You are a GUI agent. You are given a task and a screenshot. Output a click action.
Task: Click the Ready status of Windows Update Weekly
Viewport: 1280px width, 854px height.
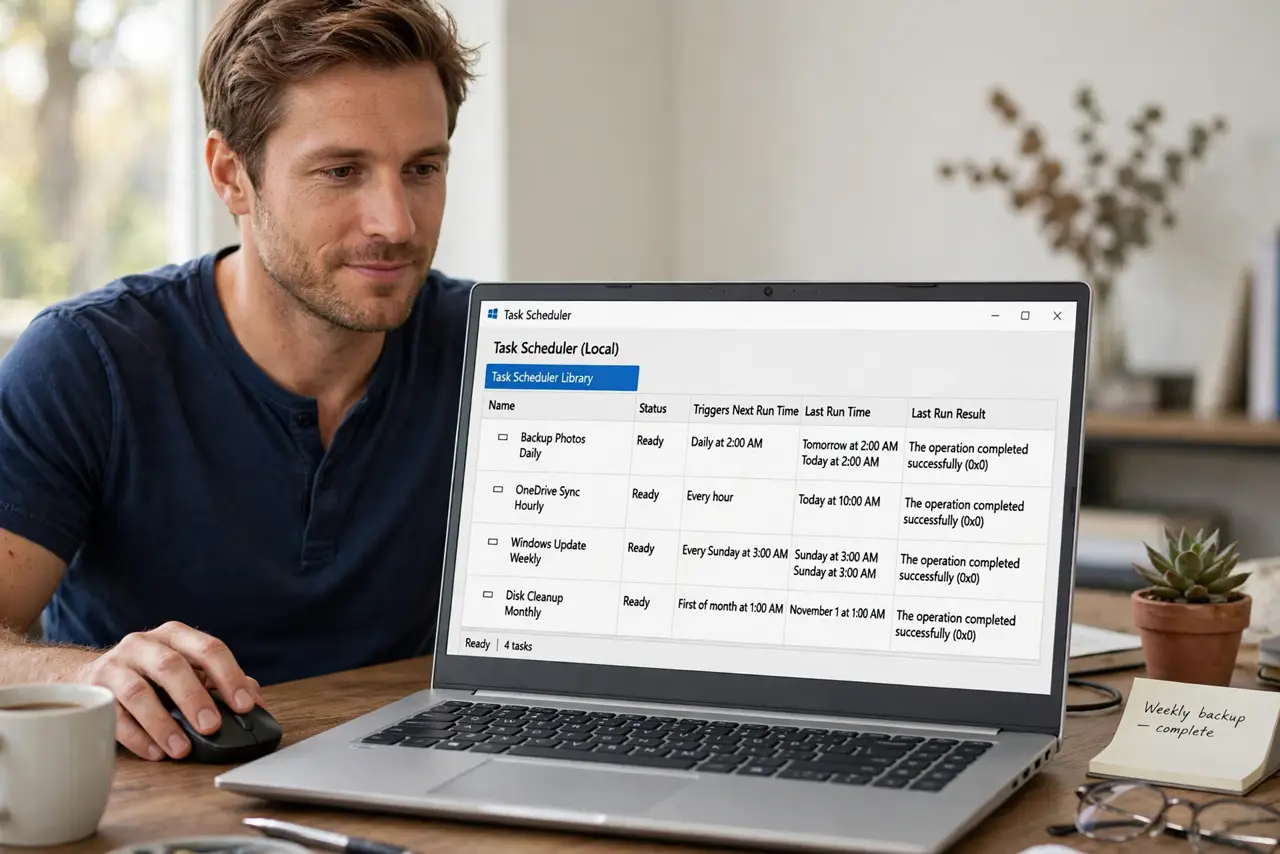[x=641, y=548]
